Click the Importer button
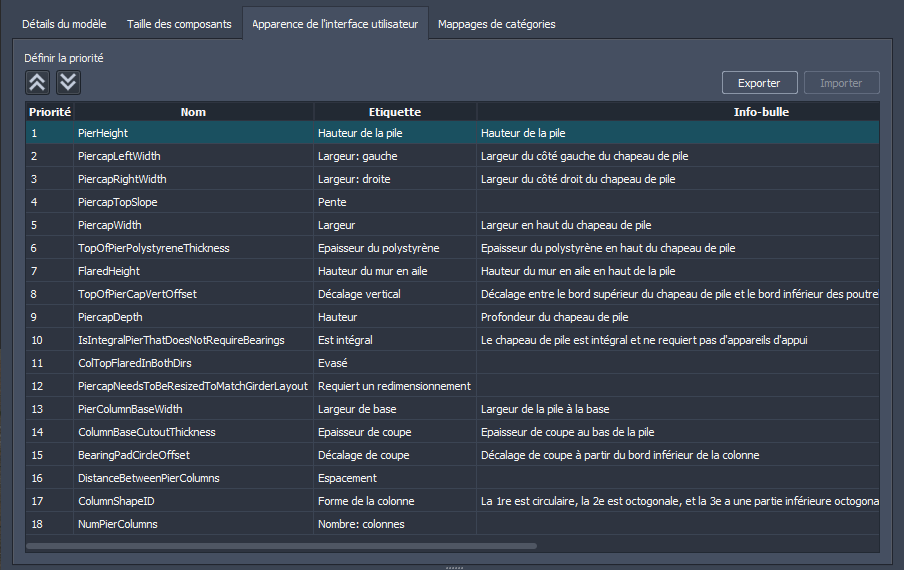Image resolution: width=904 pixels, height=570 pixels. 841,83
